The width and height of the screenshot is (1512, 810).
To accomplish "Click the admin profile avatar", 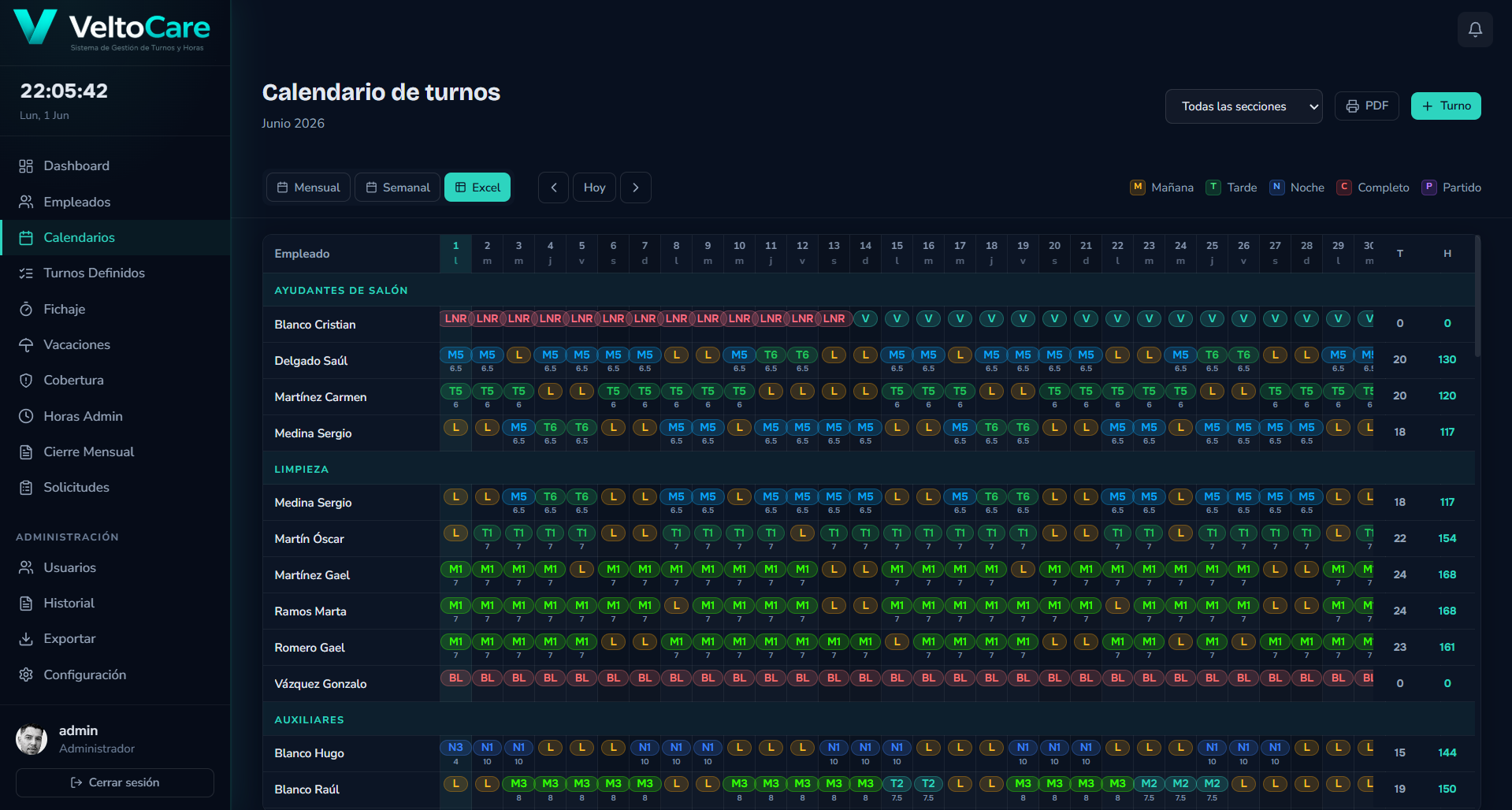I will [x=32, y=739].
